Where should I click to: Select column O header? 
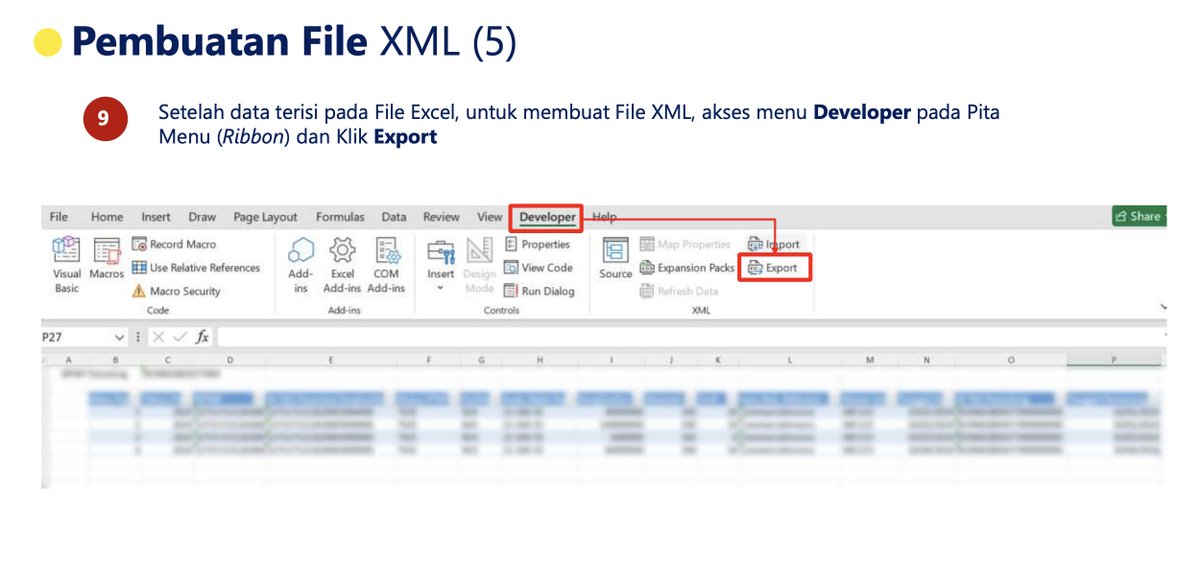click(1011, 359)
